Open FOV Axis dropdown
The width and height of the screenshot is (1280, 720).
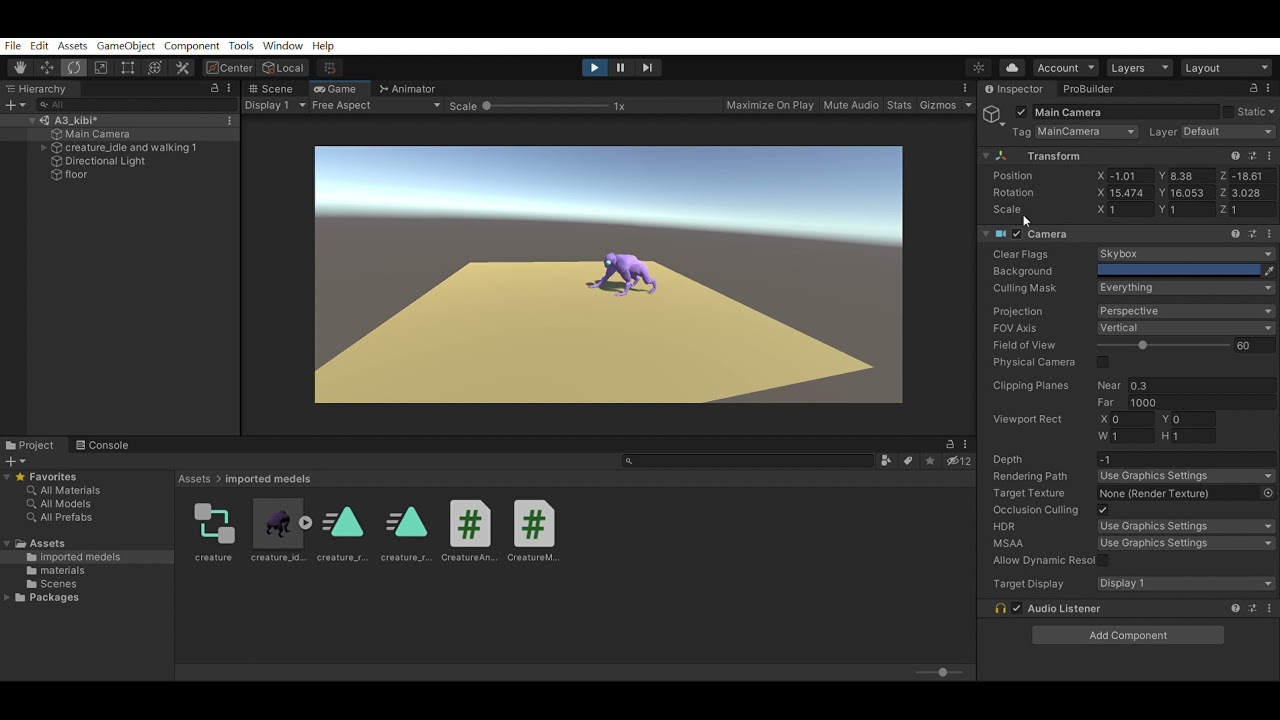tap(1186, 328)
